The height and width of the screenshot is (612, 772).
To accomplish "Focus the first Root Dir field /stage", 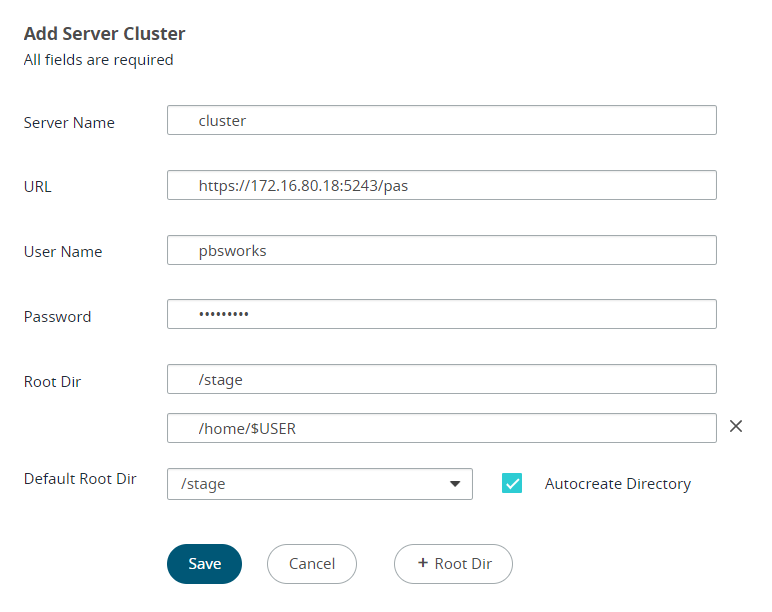I will (441, 380).
